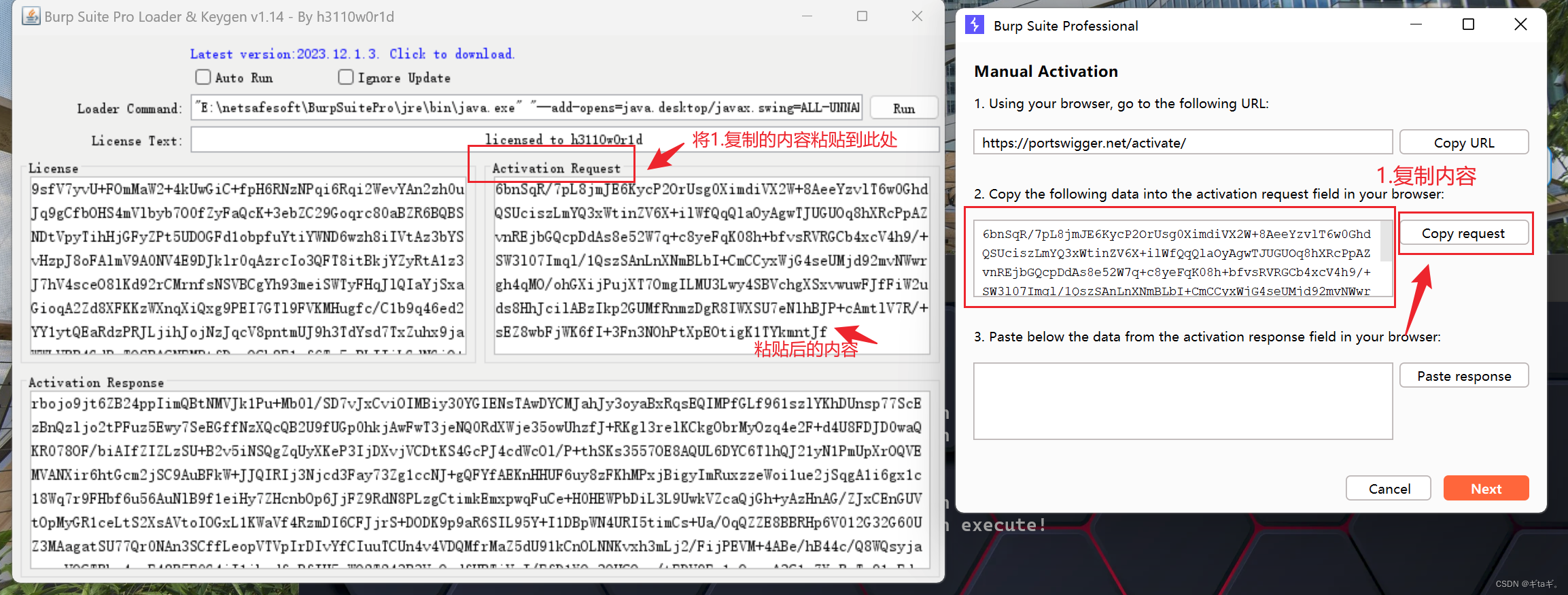Maximize the Keygen loader window
This screenshot has height=595, width=1568.
point(862,16)
